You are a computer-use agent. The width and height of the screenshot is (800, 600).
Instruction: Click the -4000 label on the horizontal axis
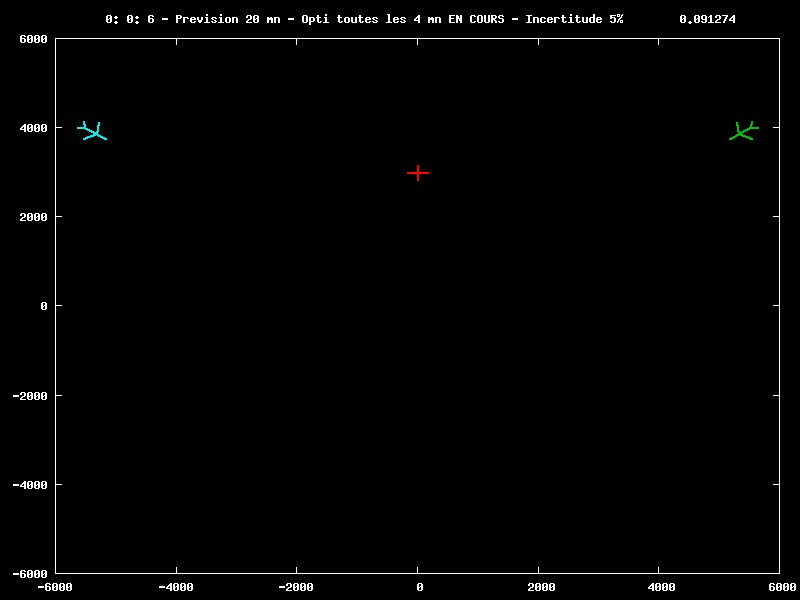175,587
